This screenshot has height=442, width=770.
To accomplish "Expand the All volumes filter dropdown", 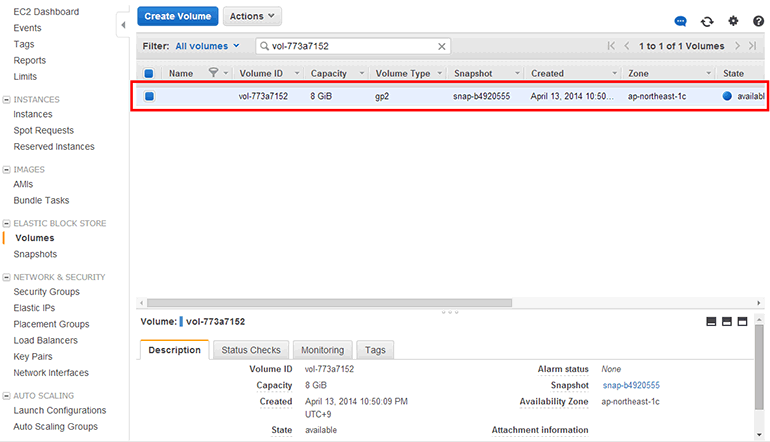I will 208,46.
